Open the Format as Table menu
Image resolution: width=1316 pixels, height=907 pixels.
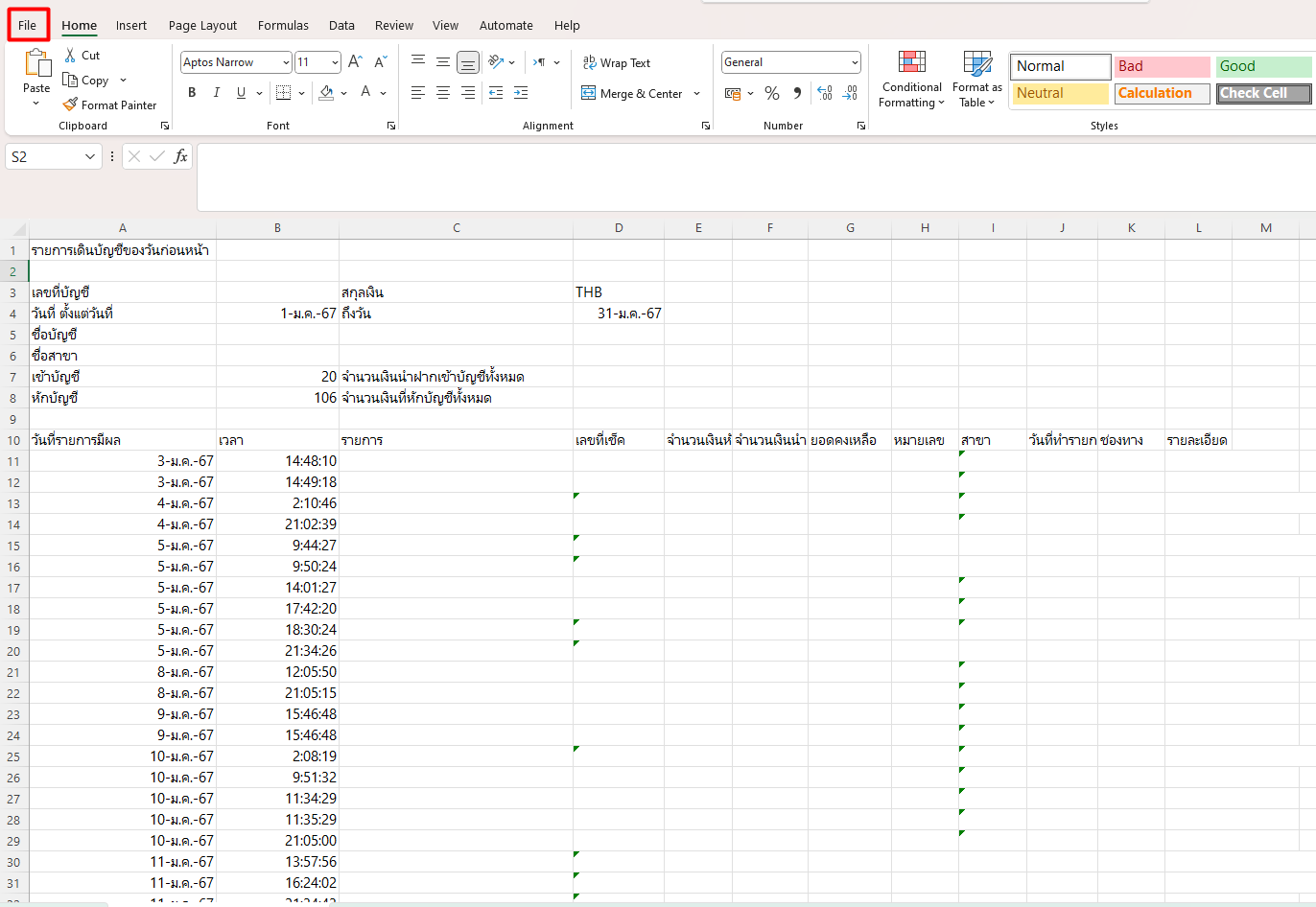click(x=977, y=80)
